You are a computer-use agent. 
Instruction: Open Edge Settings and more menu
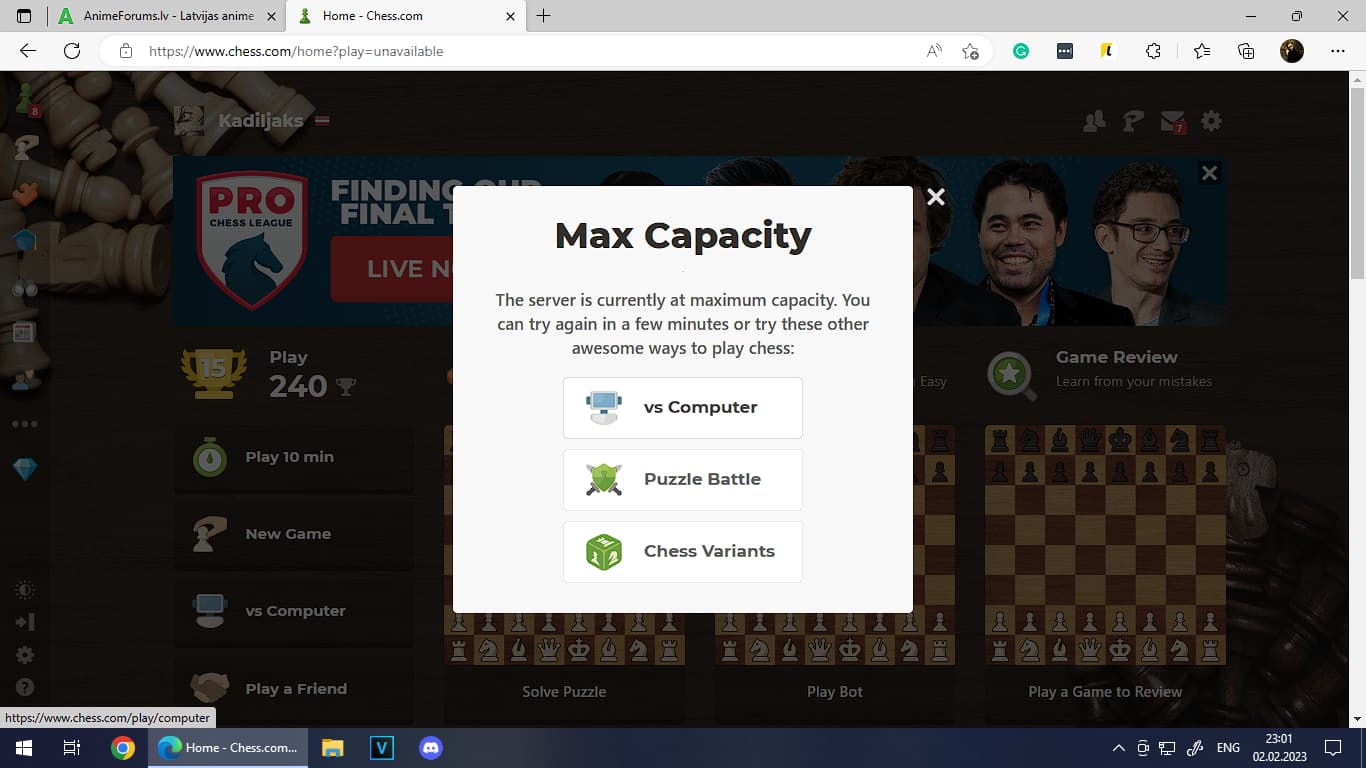coord(1338,51)
